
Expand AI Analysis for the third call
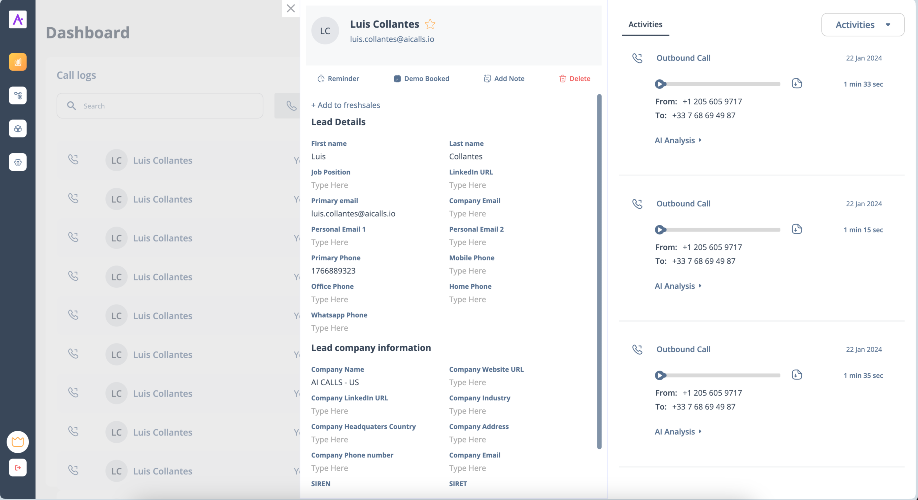(x=678, y=432)
